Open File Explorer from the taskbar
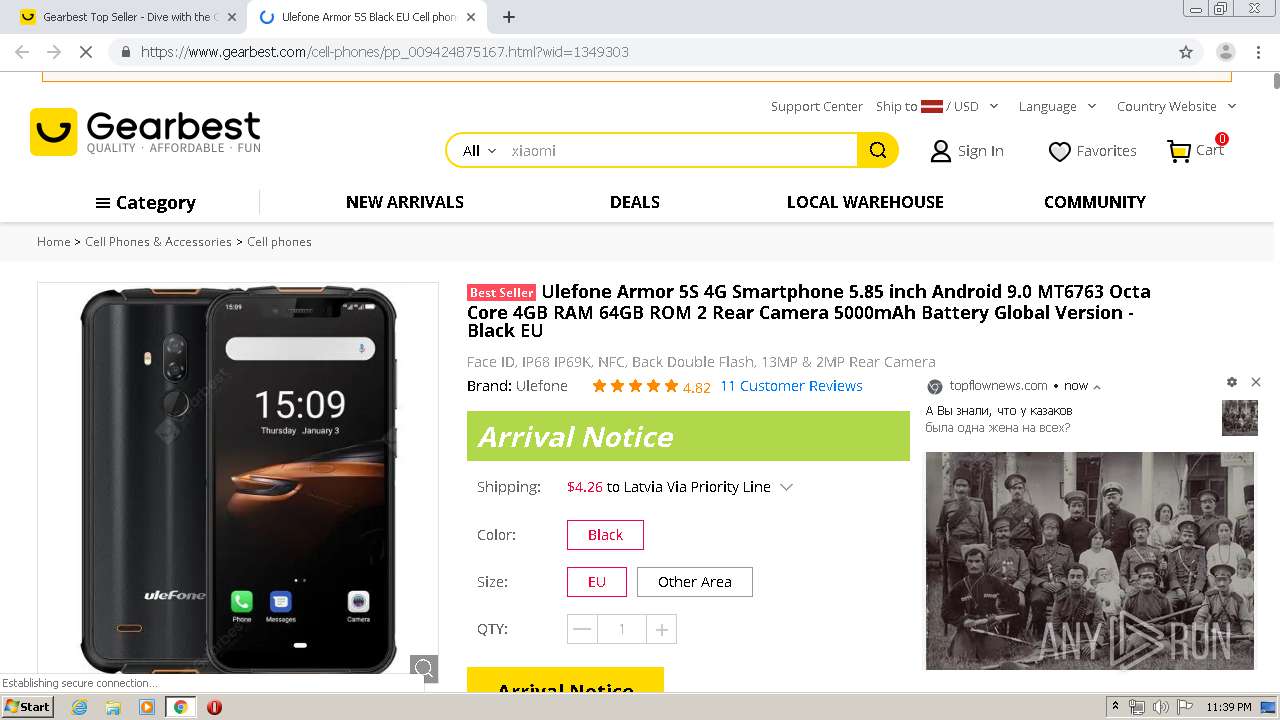Viewport: 1280px width, 720px height. coord(113,707)
